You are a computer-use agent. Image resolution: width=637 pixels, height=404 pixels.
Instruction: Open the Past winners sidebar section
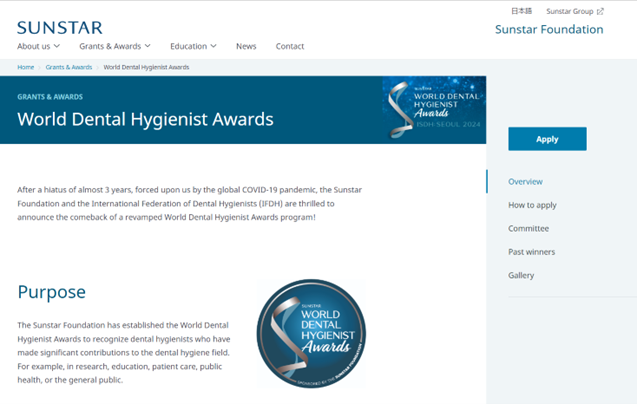(531, 252)
